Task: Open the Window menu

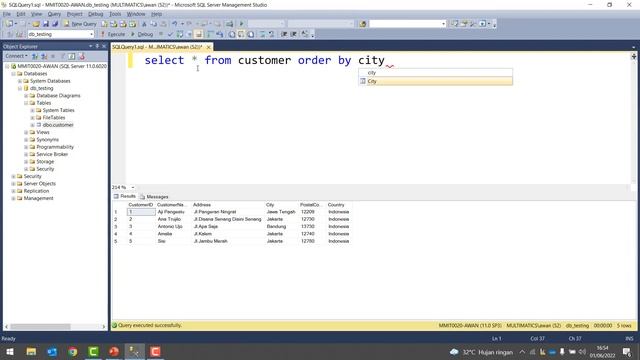Action: tap(136, 14)
